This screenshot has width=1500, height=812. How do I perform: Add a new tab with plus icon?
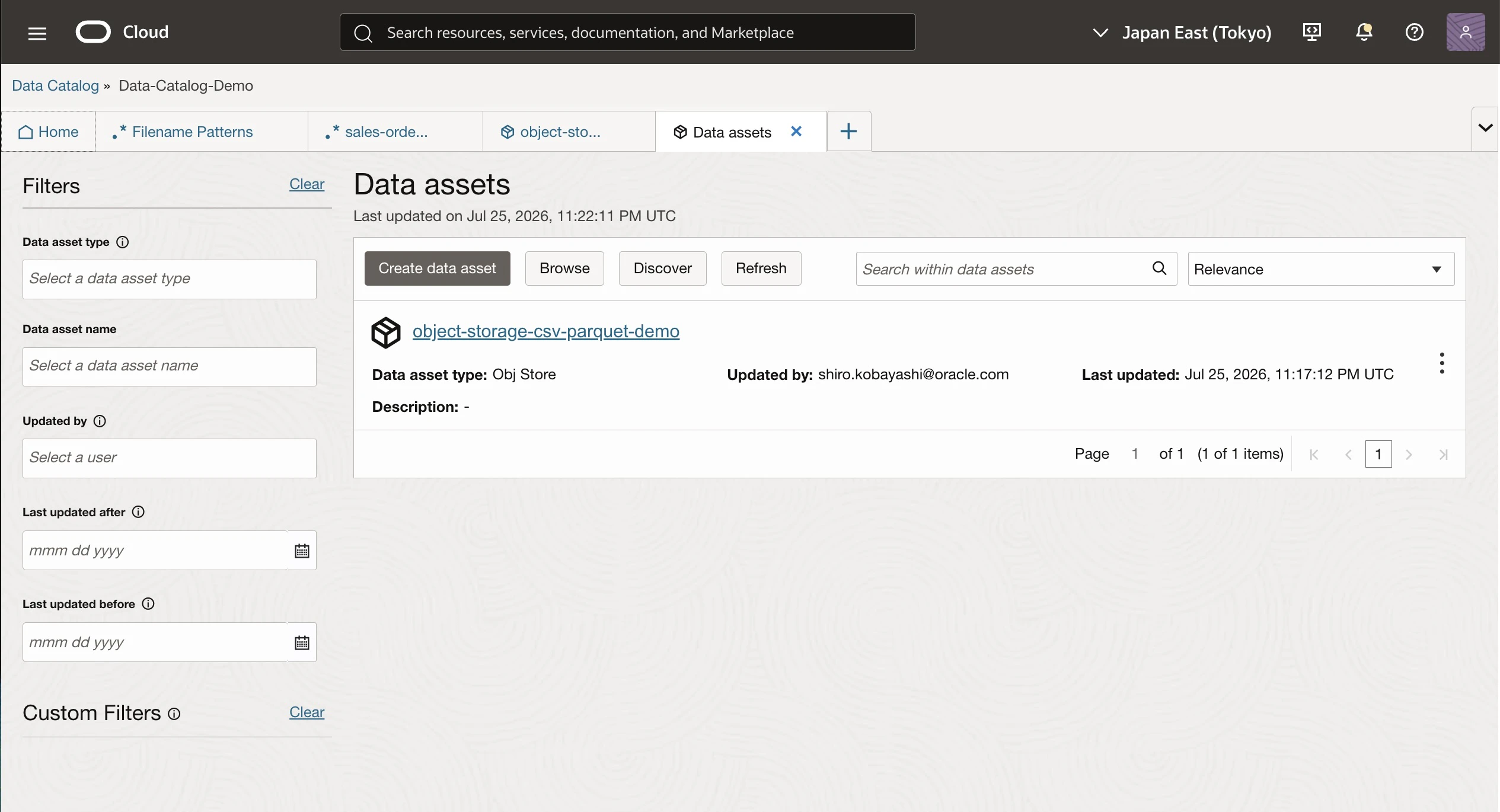click(x=848, y=131)
